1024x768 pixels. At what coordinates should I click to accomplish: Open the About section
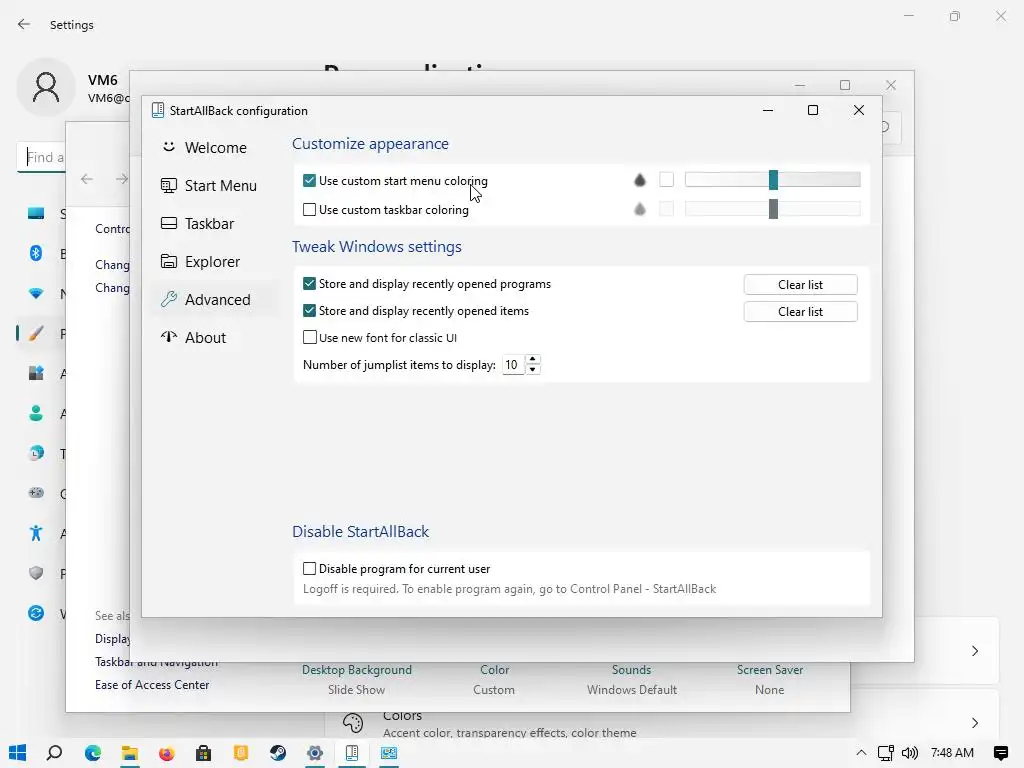click(193, 337)
